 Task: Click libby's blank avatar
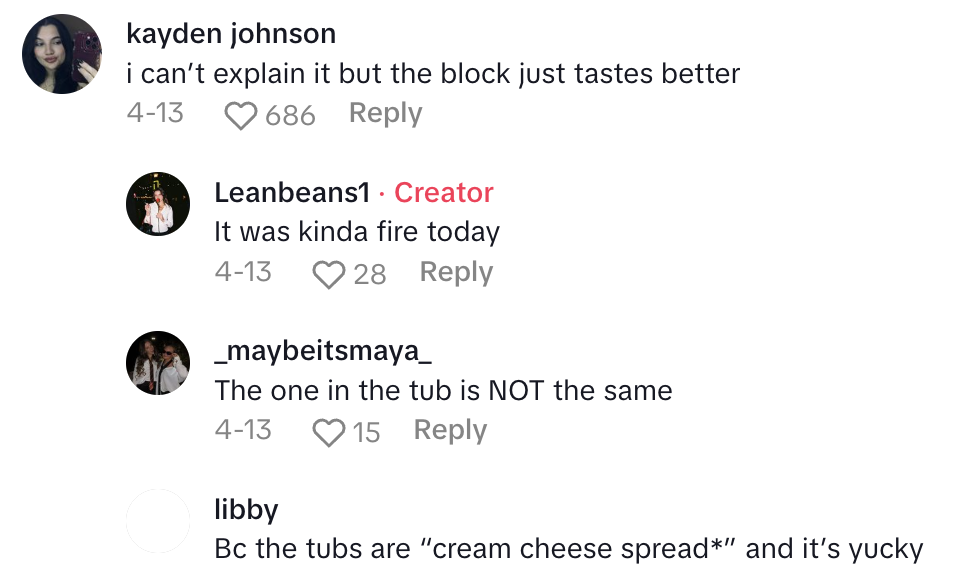click(158, 520)
